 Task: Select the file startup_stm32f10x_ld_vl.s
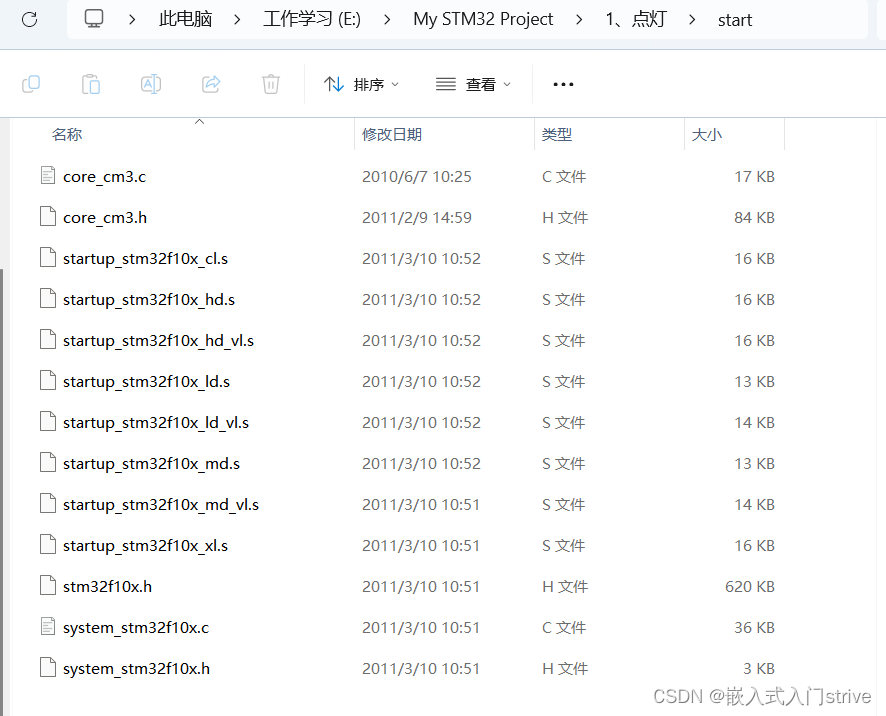click(x=156, y=423)
